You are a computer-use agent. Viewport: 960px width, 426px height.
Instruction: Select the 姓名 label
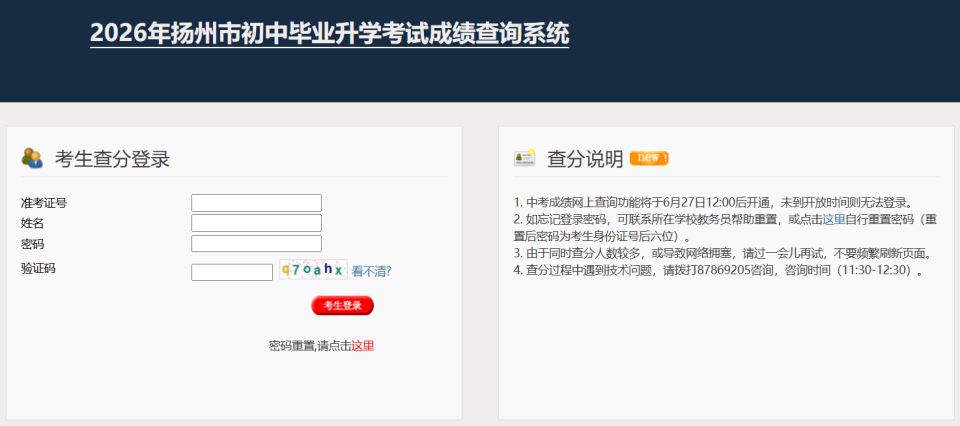pyautogui.click(x=32, y=224)
